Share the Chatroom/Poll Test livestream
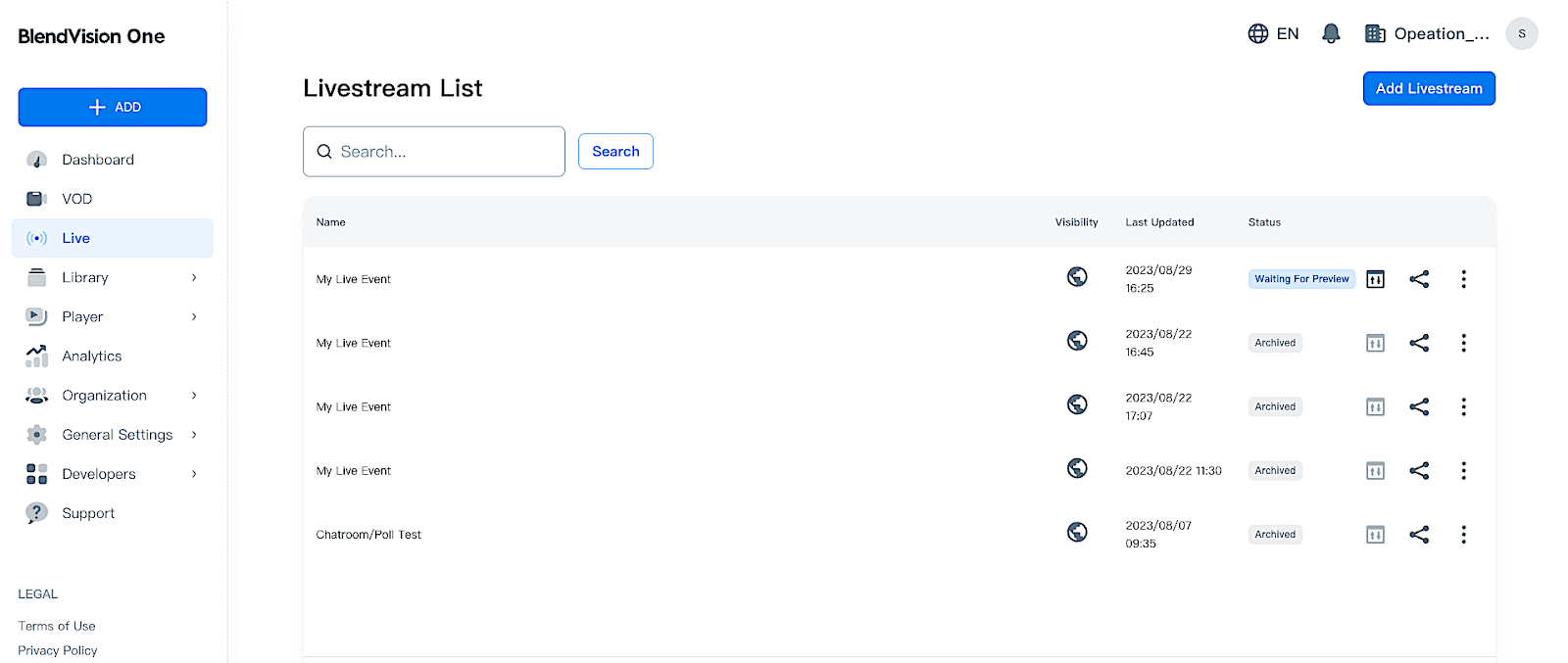 pos(1418,534)
